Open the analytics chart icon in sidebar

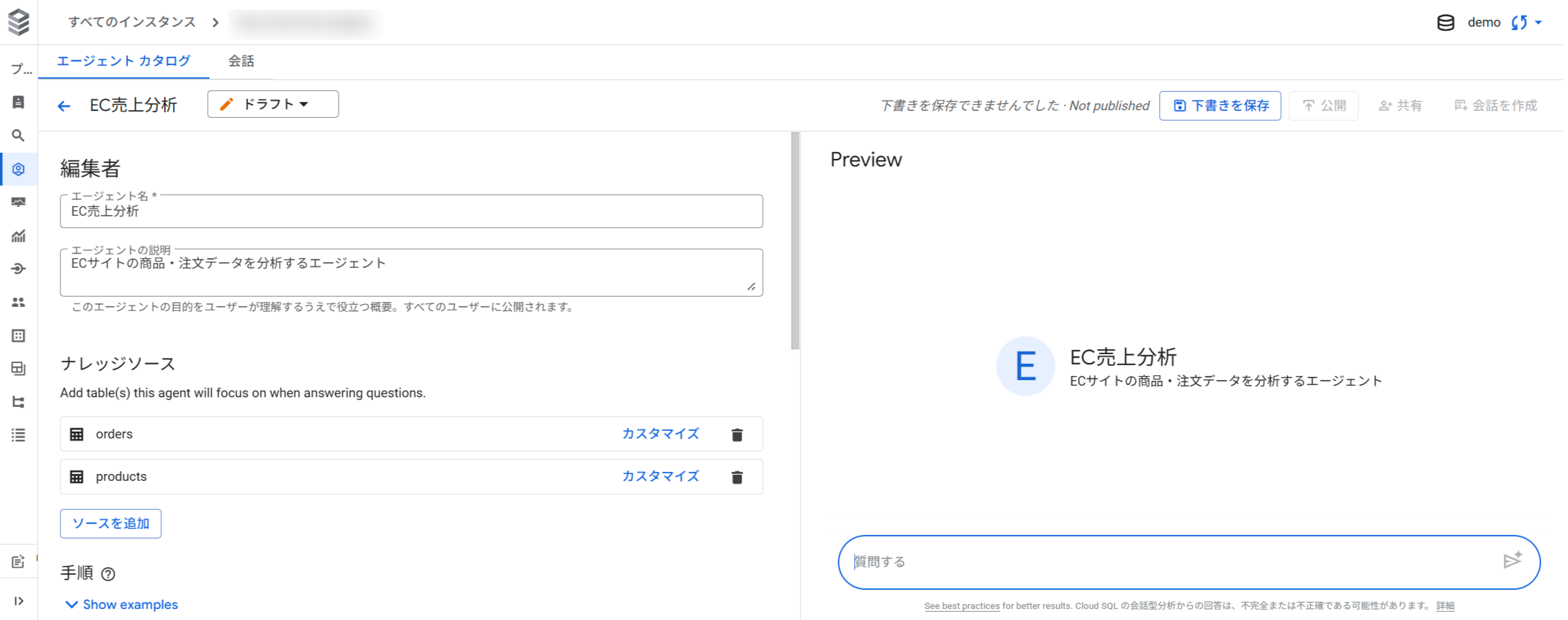pyautogui.click(x=19, y=236)
